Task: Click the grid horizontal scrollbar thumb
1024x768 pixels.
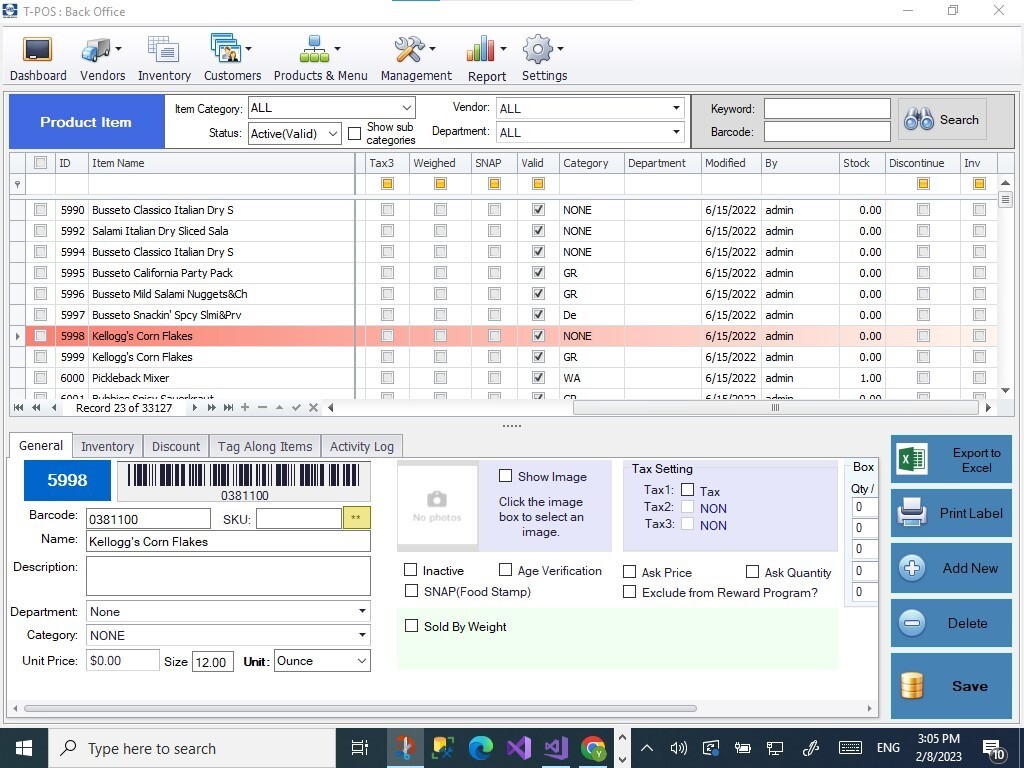Action: (x=775, y=408)
